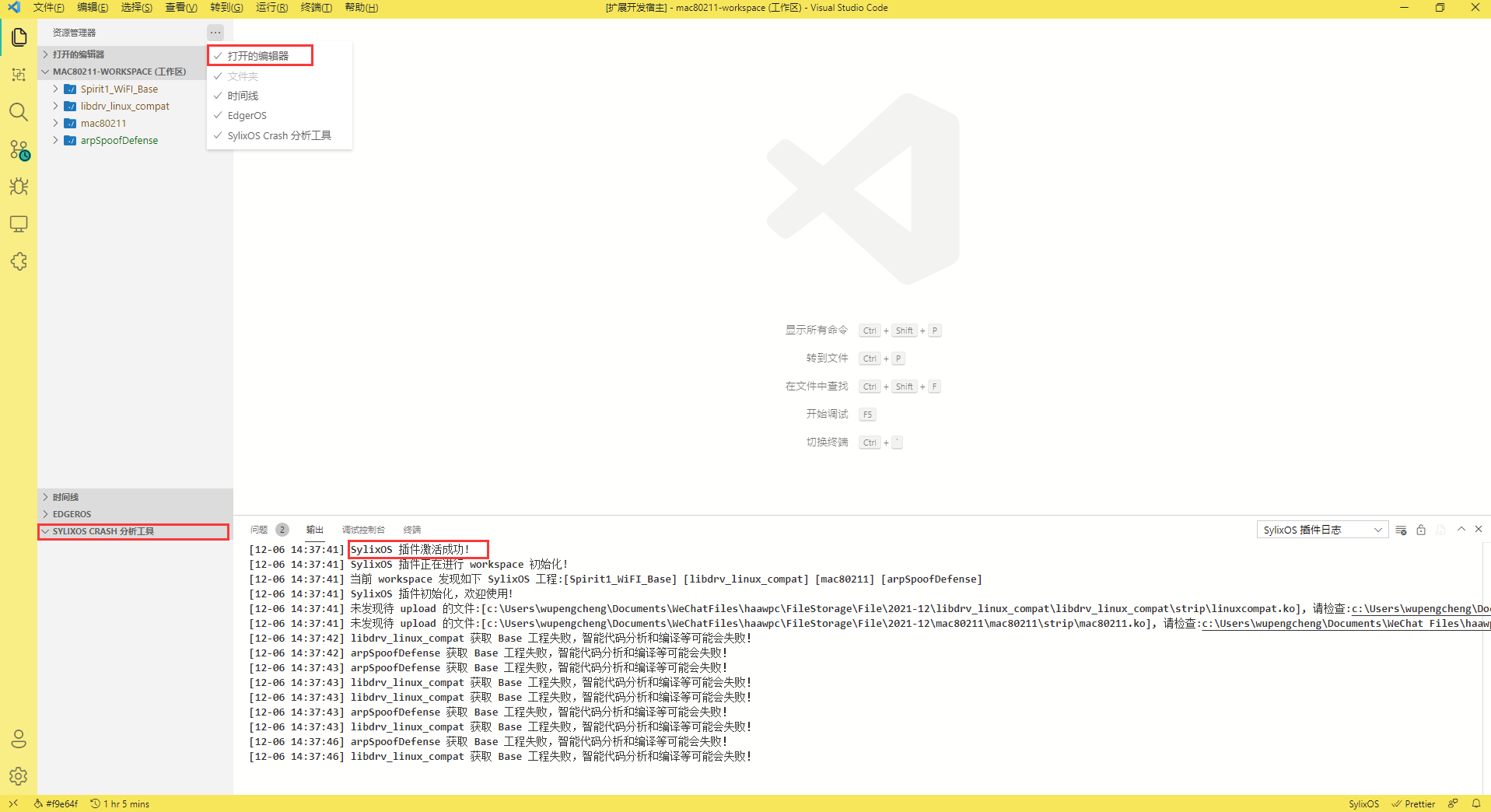
Task: Expand the 时间线 section
Action: click(135, 497)
